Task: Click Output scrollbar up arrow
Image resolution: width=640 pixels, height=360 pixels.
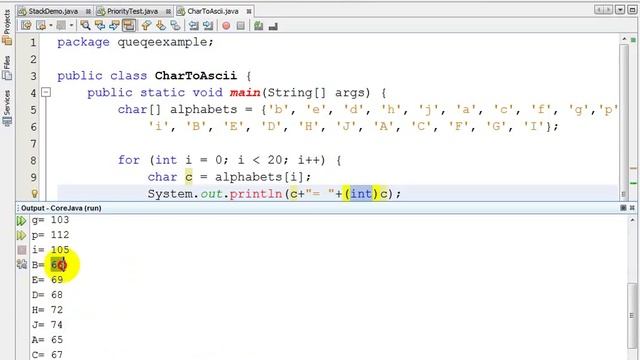Action: [632, 220]
